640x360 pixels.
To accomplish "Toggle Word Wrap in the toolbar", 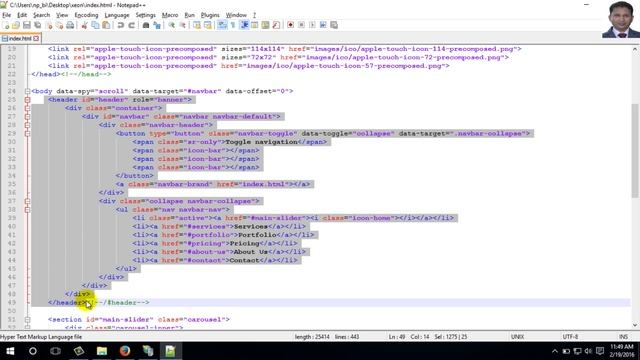I will point(222,25).
